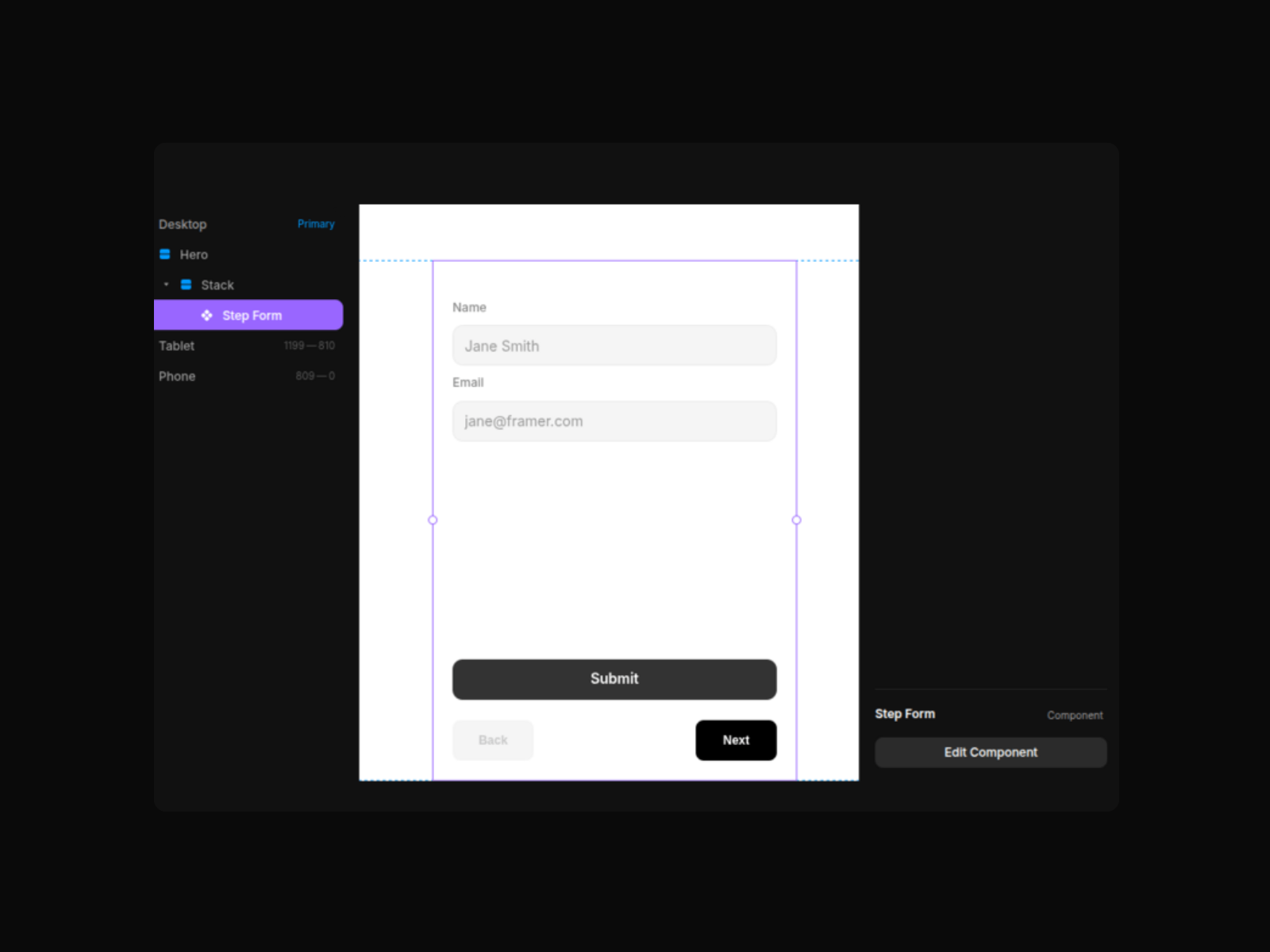This screenshot has width=1270, height=952.
Task: Click the Next button
Action: pyautogui.click(x=736, y=740)
